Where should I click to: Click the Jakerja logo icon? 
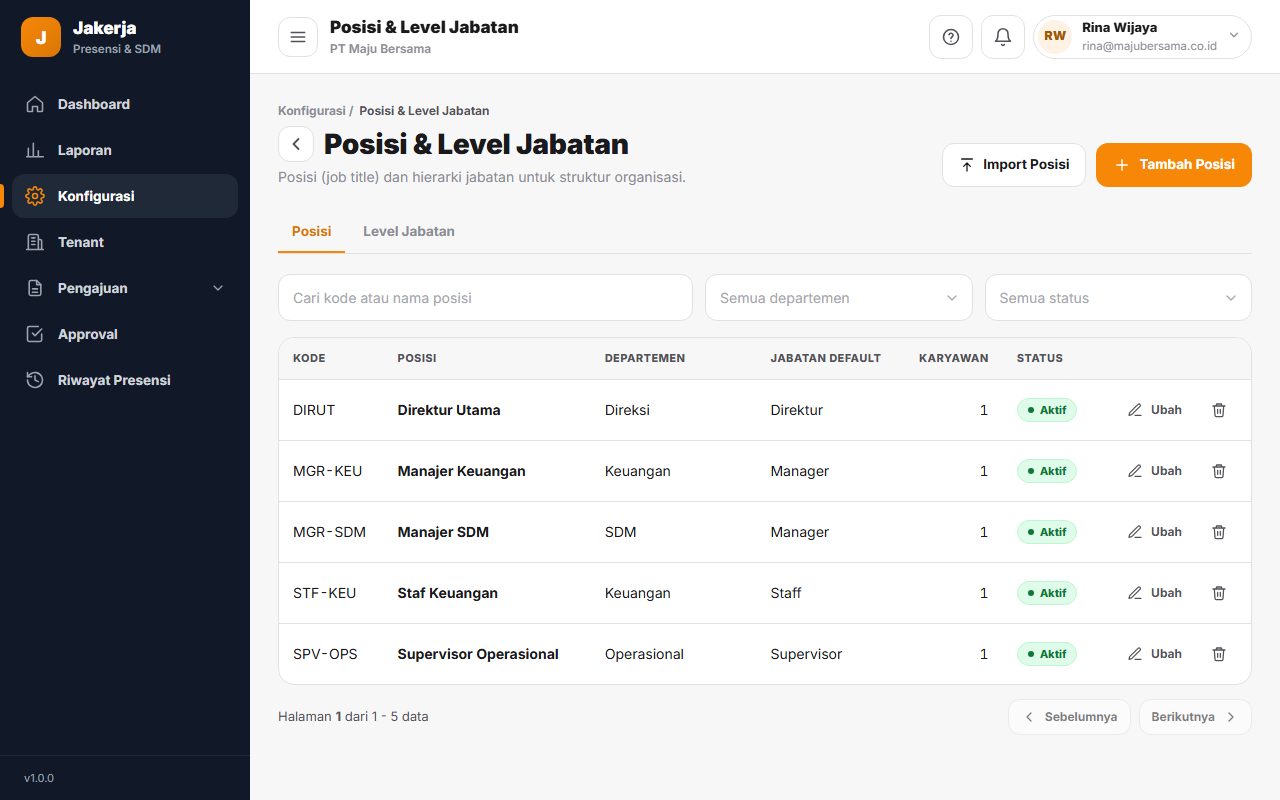click(x=41, y=37)
